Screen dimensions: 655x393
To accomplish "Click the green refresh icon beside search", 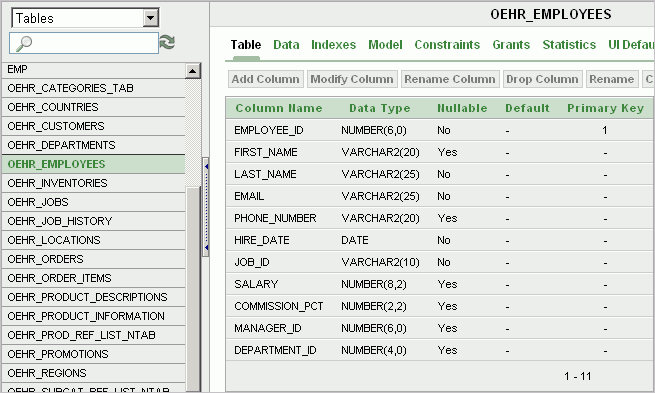I will point(167,43).
